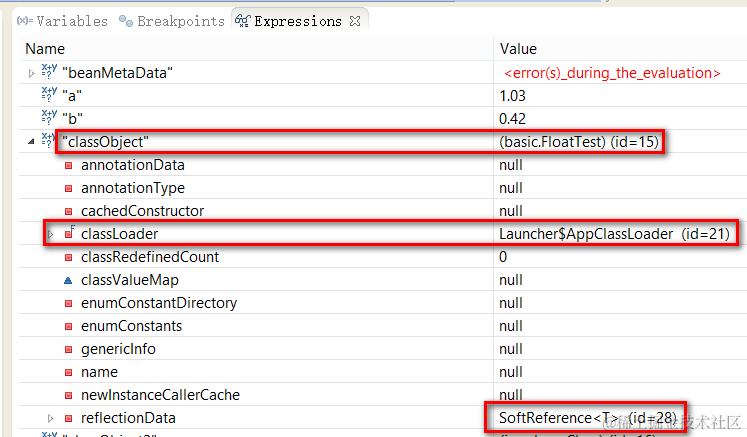This screenshot has width=747, height=437.
Task: Click field icon beside annotationData
Action: click(x=69, y=165)
